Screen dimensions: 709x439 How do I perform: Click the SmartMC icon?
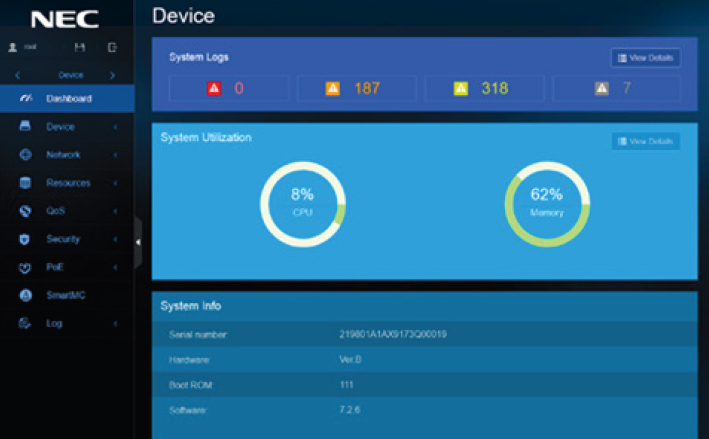[26, 295]
